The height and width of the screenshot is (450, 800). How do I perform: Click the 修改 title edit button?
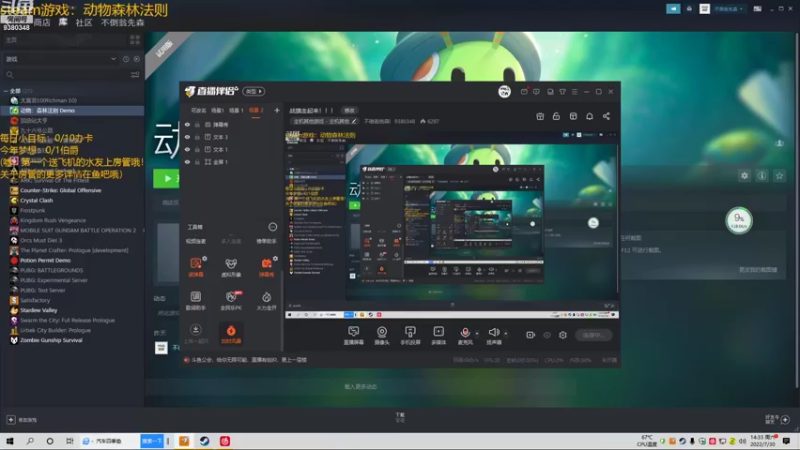click(x=349, y=110)
